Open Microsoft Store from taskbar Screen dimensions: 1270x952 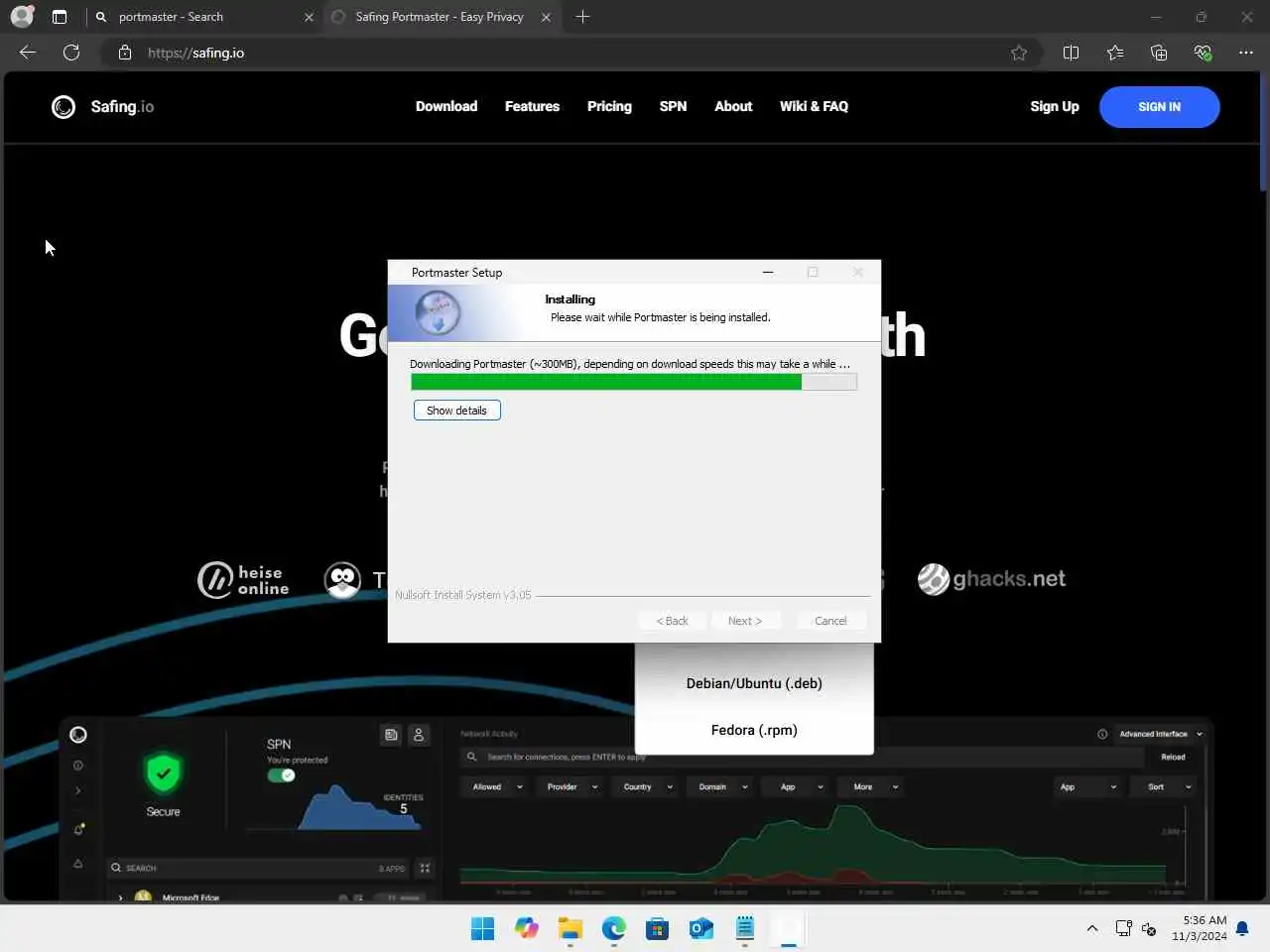pos(657,928)
